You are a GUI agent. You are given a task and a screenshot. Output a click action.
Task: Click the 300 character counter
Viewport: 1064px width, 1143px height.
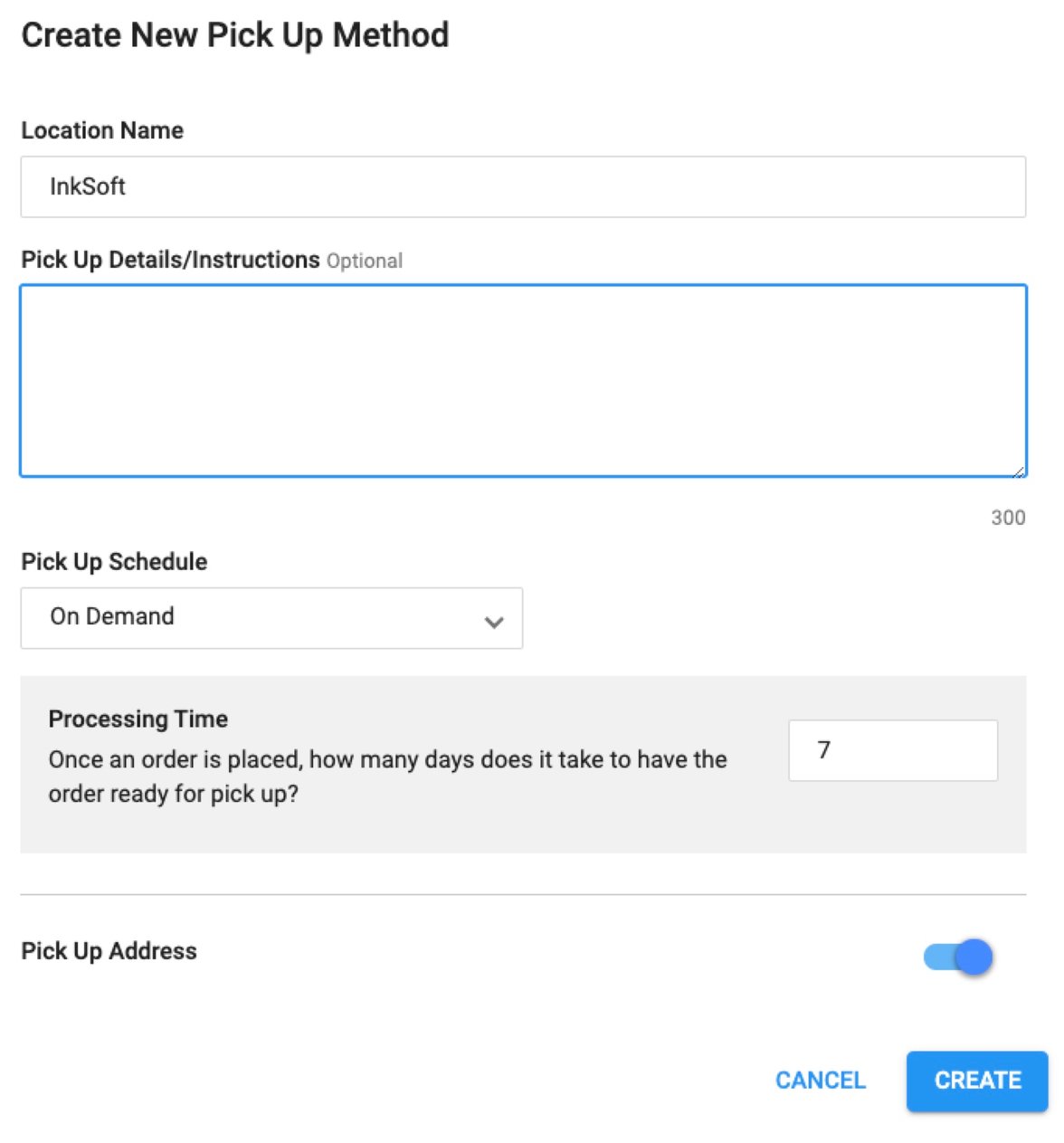click(x=1008, y=518)
